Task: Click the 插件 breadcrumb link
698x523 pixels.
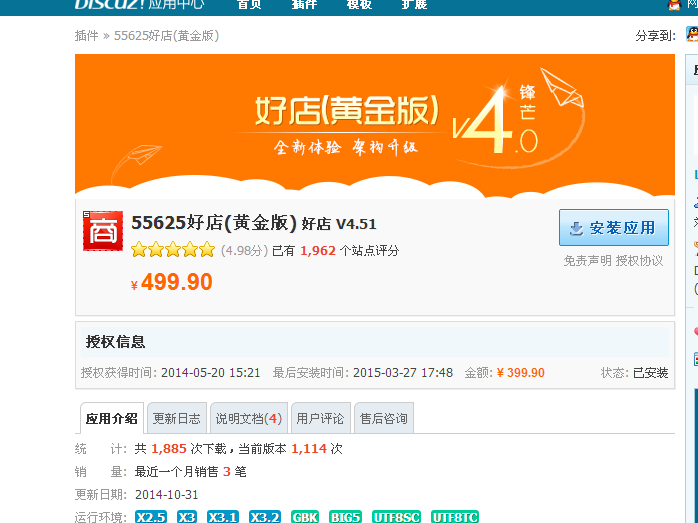Action: 86,36
